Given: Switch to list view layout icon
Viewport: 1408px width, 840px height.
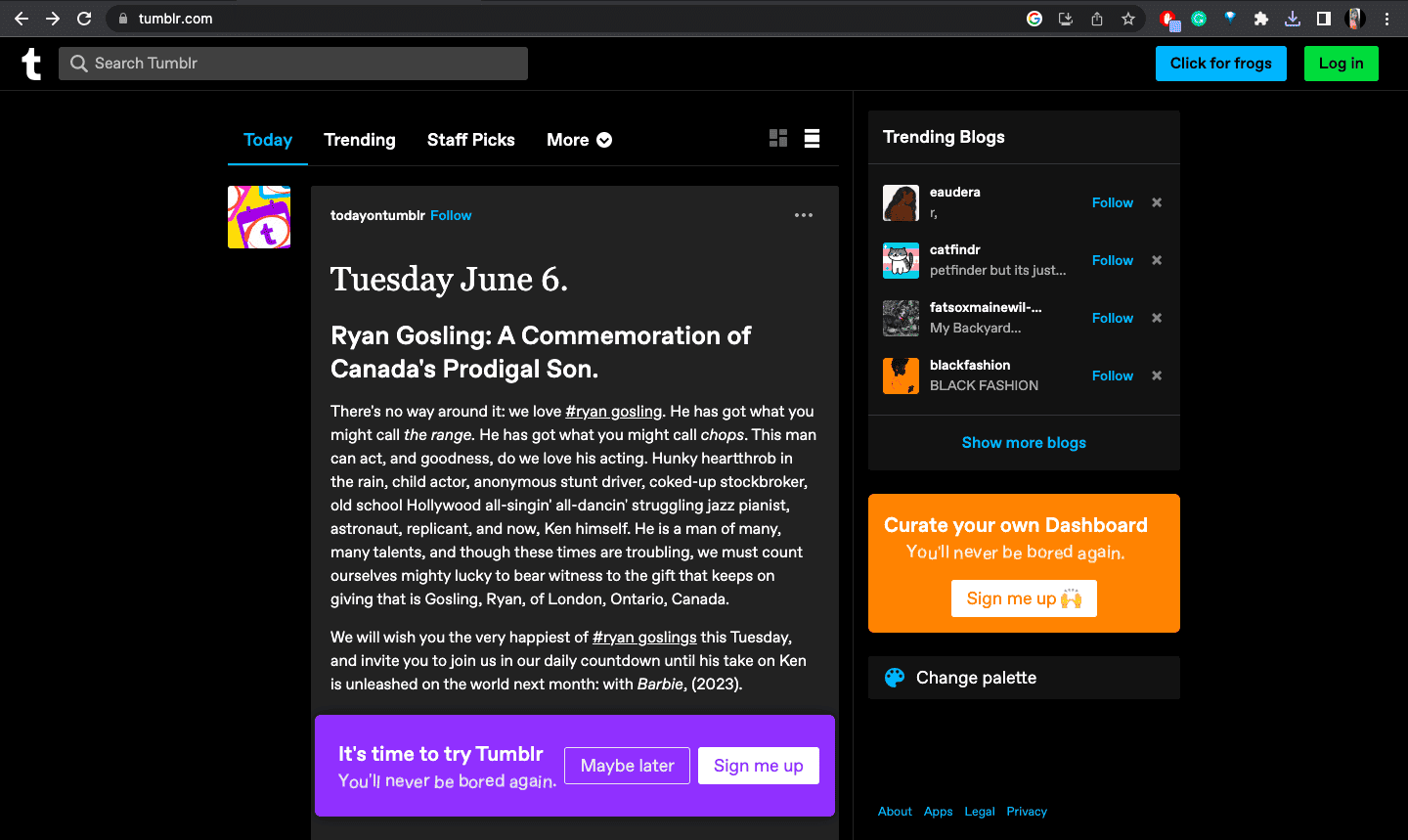Looking at the screenshot, I should [812, 139].
